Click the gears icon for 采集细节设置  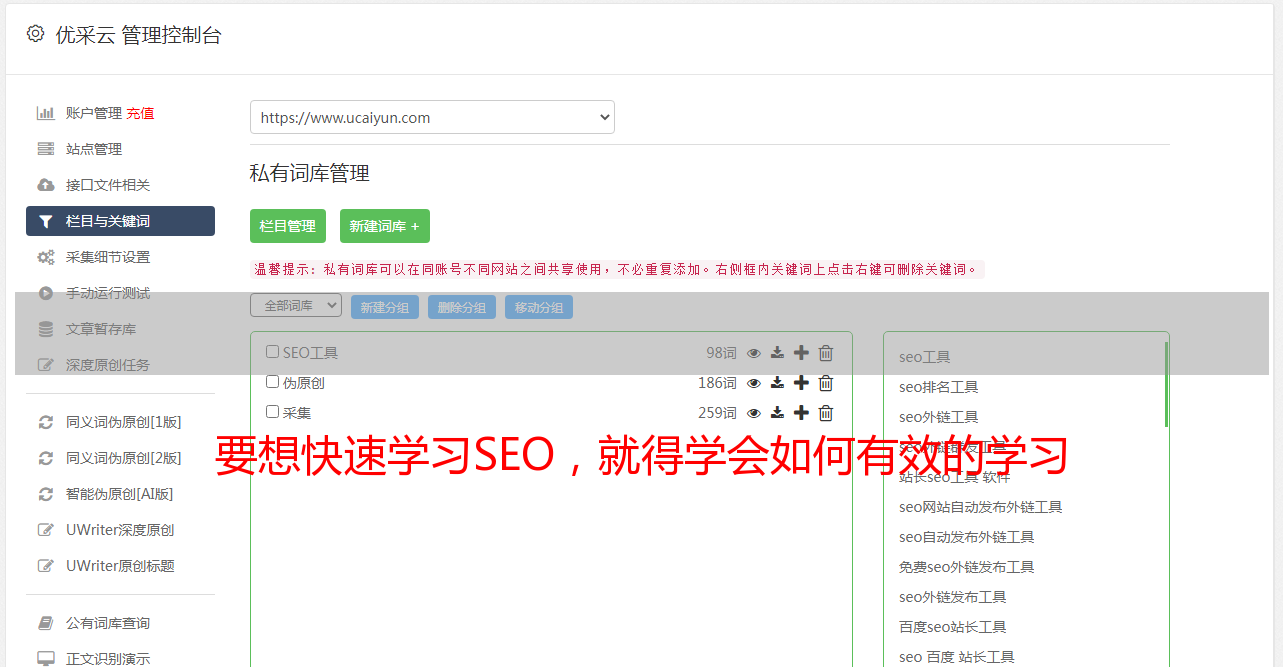tap(46, 257)
